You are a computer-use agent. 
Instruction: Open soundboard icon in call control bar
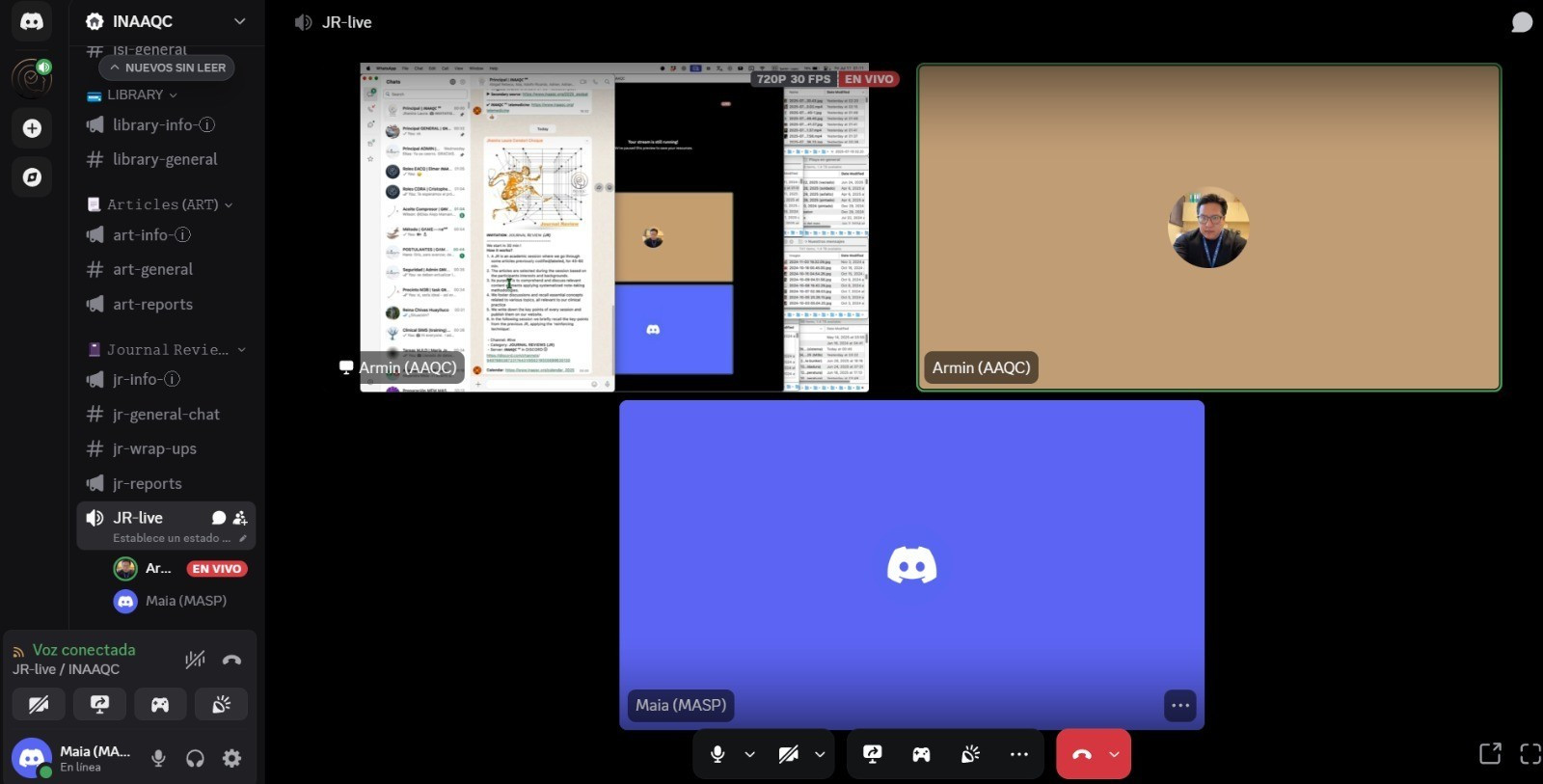tap(970, 754)
